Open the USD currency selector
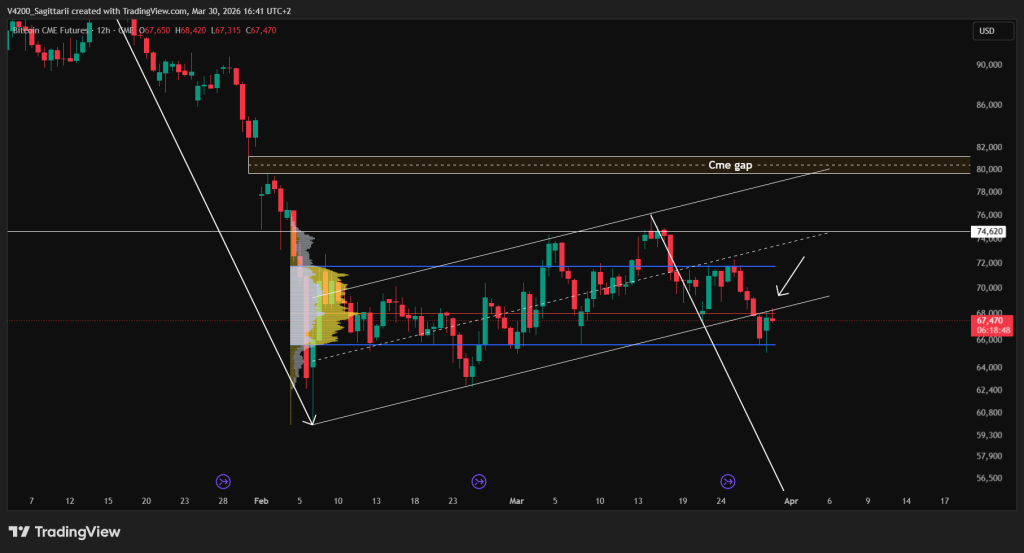The height and width of the screenshot is (553, 1024). coord(985,31)
